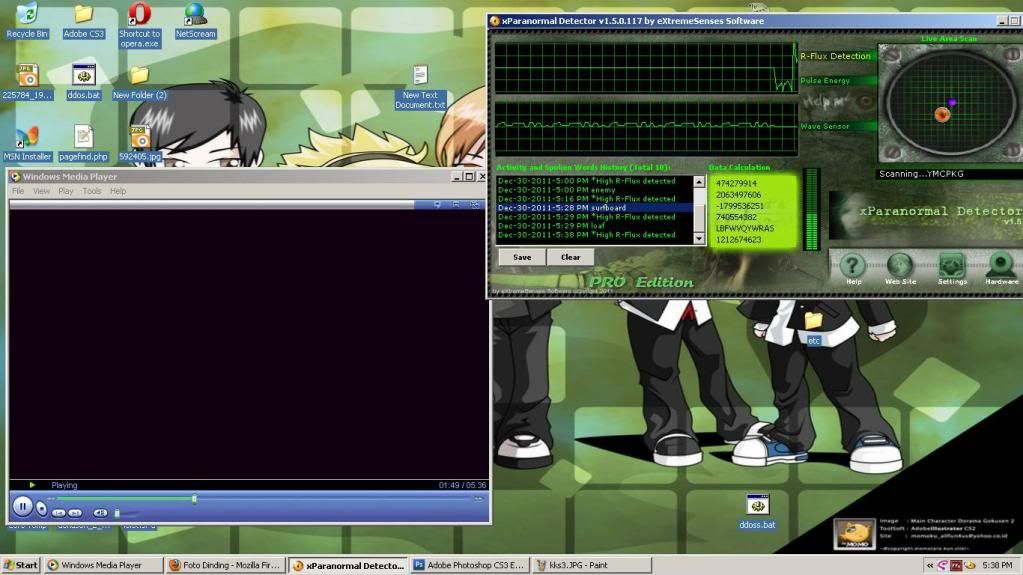Click the Media Player seek bar handle
The height and width of the screenshot is (575, 1023).
(x=194, y=499)
